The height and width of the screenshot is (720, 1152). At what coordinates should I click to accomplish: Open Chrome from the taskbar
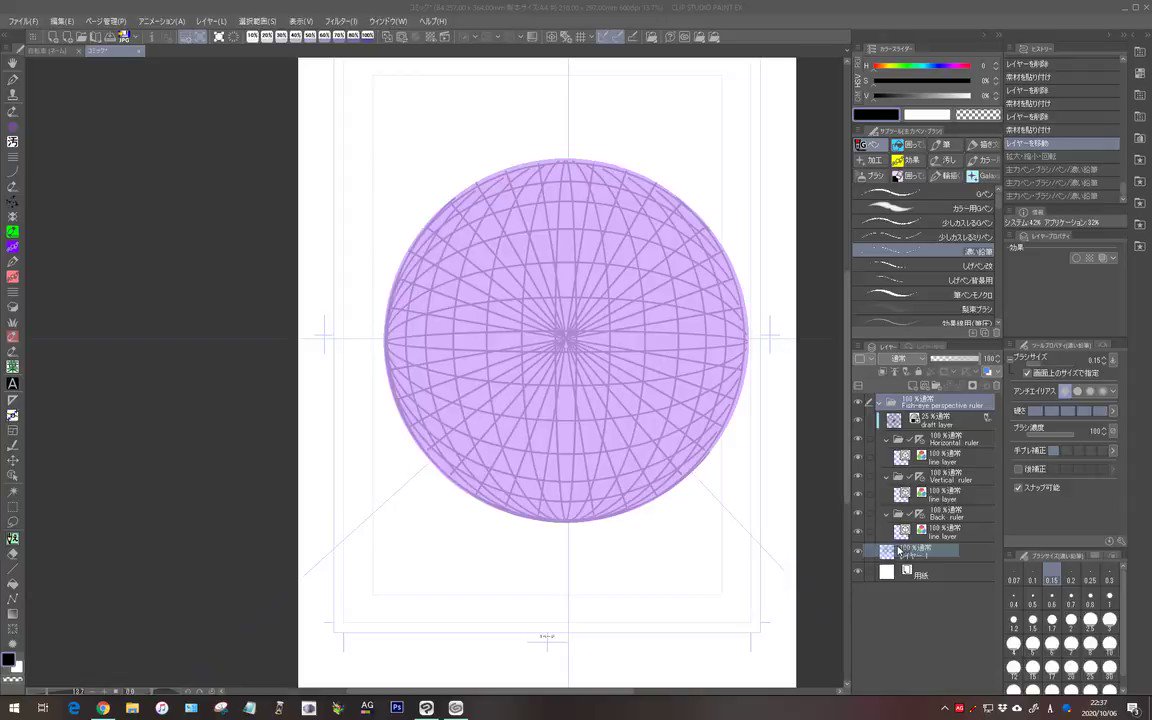[x=103, y=708]
